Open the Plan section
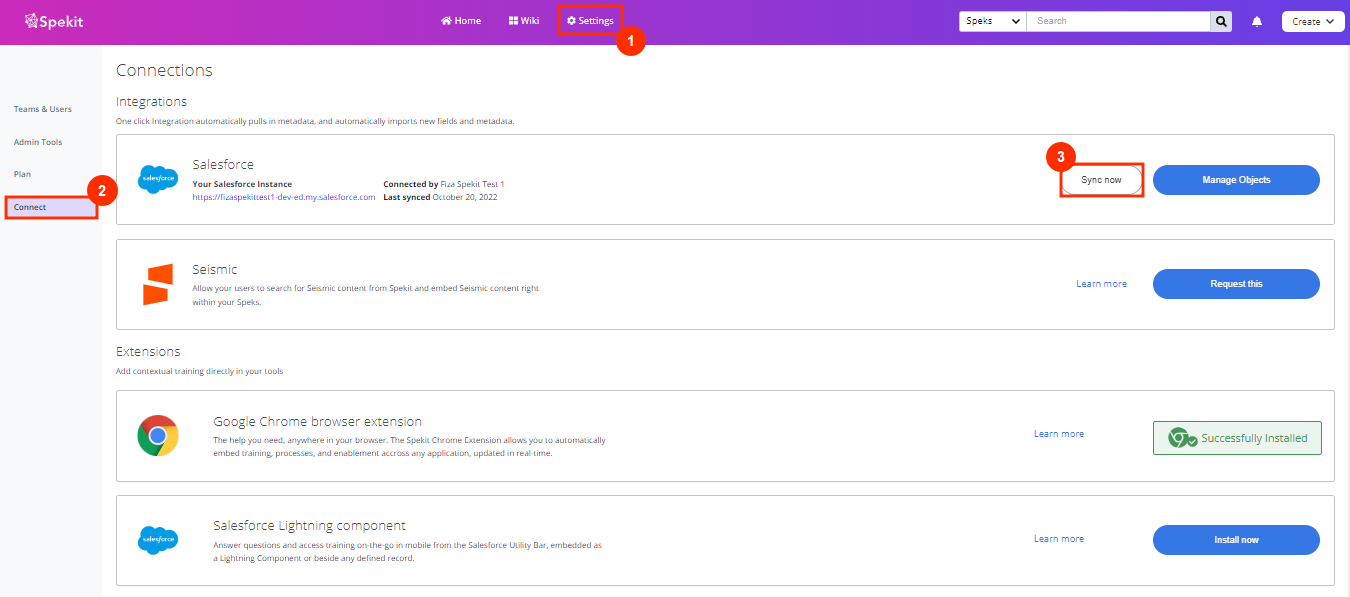The image size is (1350, 597). coord(22,174)
